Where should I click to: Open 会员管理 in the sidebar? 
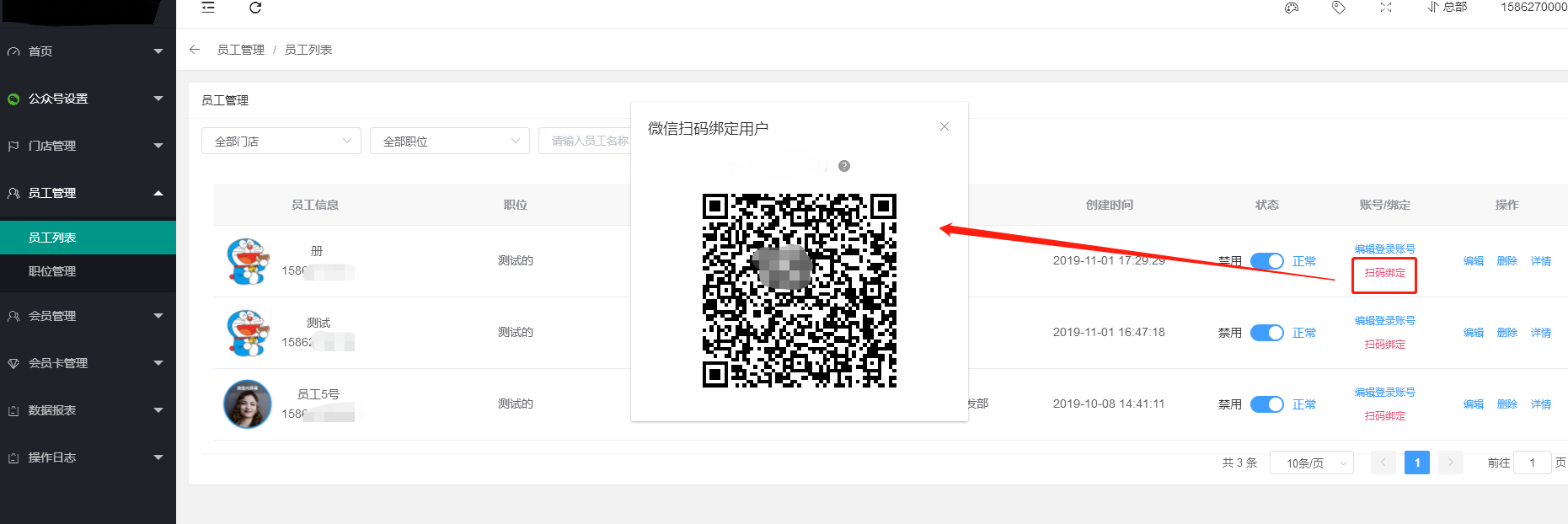tap(88, 316)
